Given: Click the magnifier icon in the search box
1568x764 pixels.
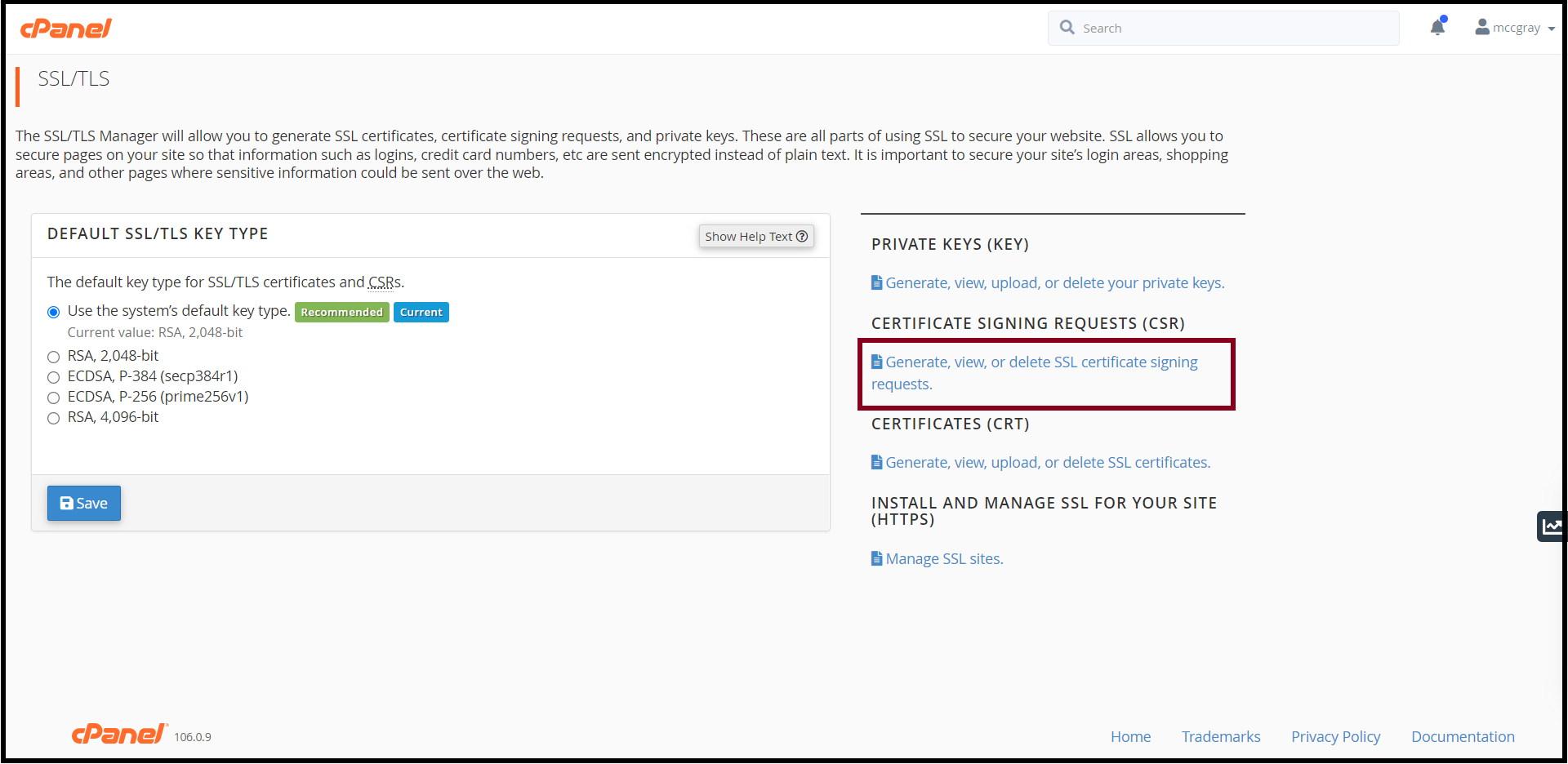Looking at the screenshot, I should coord(1067,27).
